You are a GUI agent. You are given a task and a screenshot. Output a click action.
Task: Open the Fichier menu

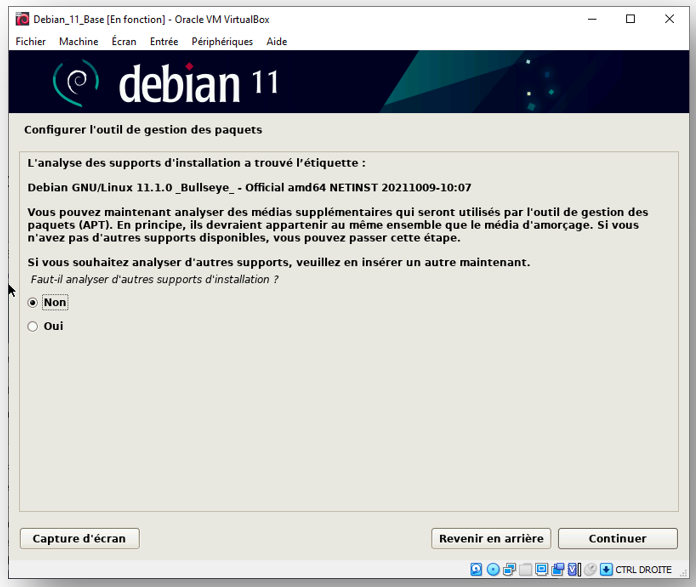31,41
